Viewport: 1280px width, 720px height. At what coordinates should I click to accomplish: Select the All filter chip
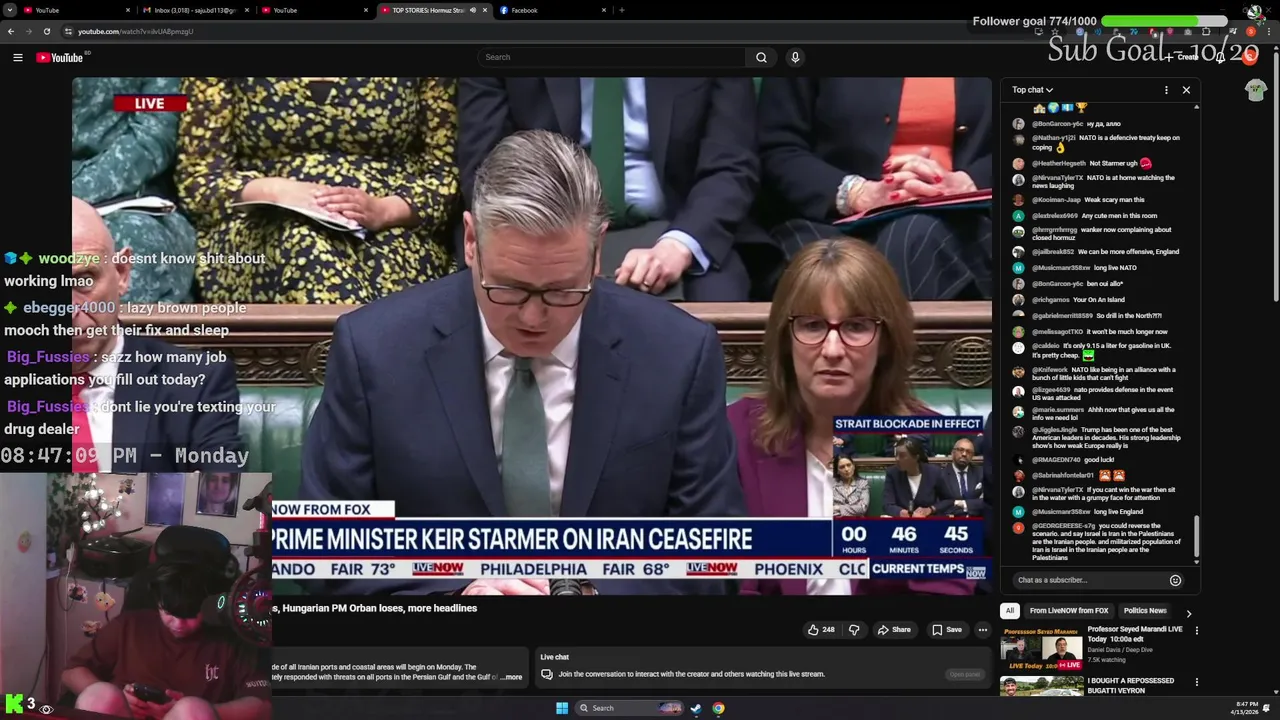click(1010, 611)
